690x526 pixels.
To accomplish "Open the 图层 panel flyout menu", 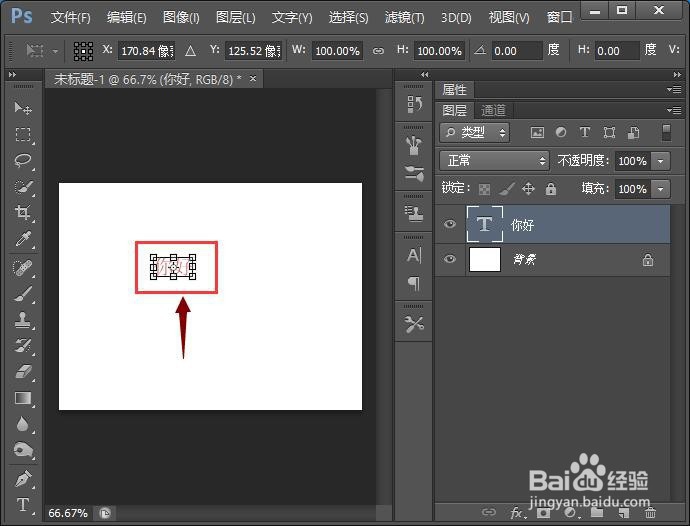I will coord(674,110).
